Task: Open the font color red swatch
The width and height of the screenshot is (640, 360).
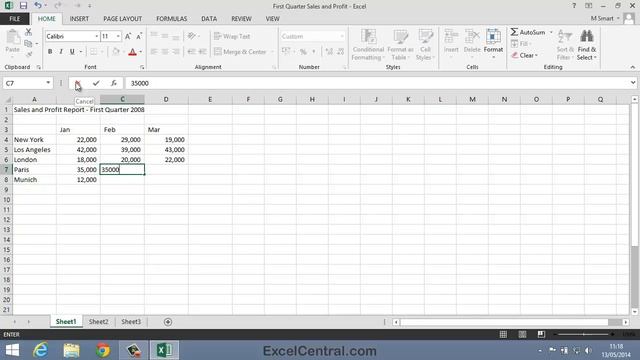Action: [x=132, y=52]
